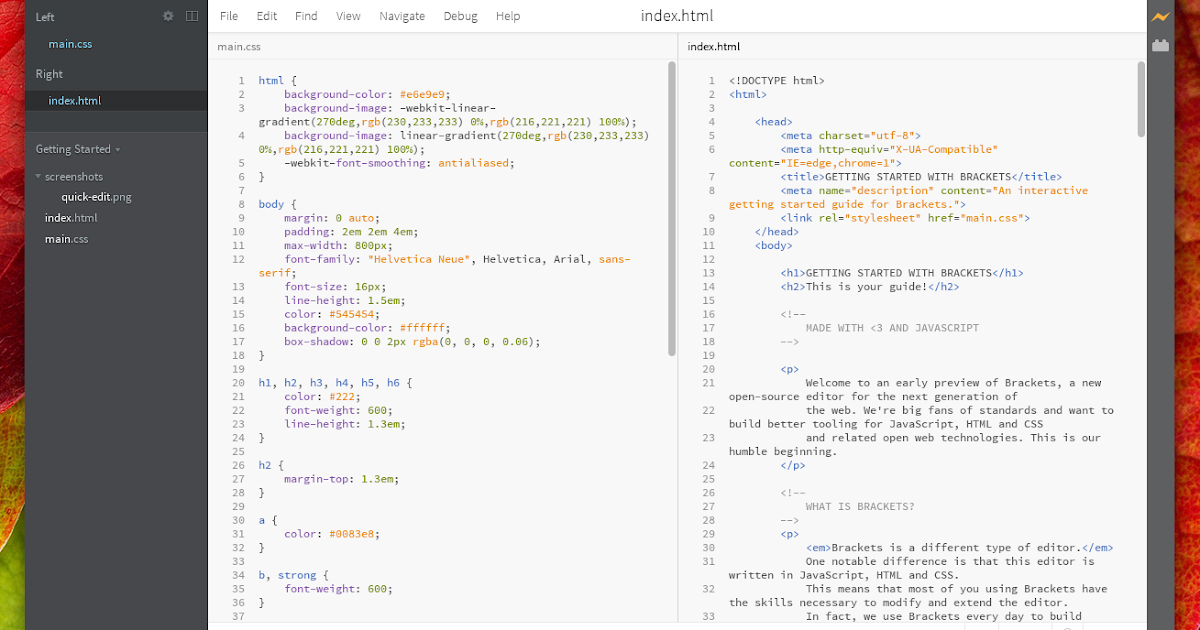Open the Find menu
Image resolution: width=1200 pixels, height=630 pixels.
(306, 16)
